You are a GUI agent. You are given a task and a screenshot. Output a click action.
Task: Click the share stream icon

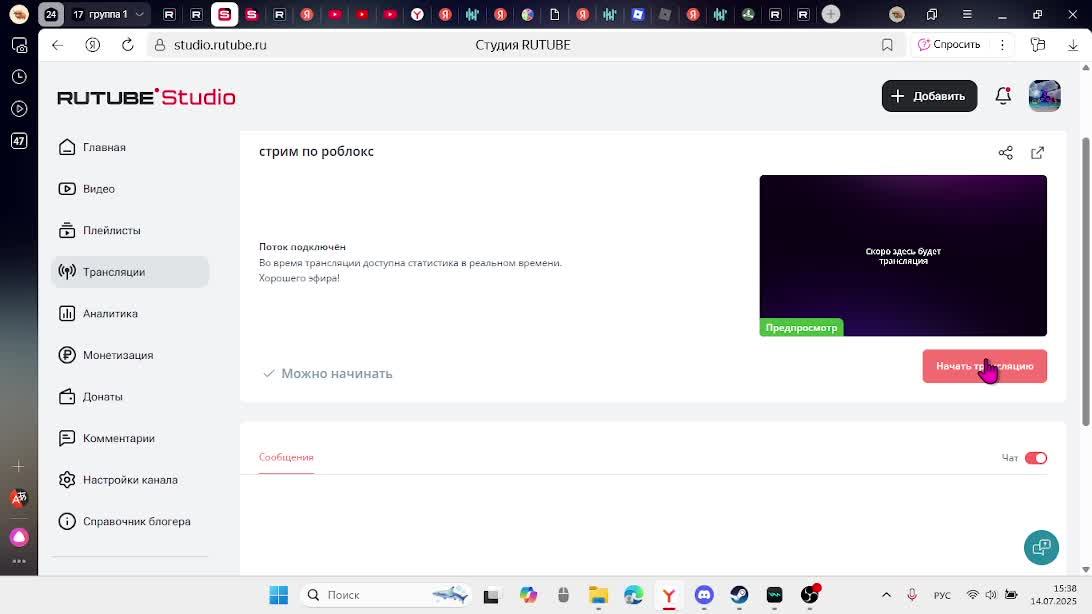point(1006,152)
